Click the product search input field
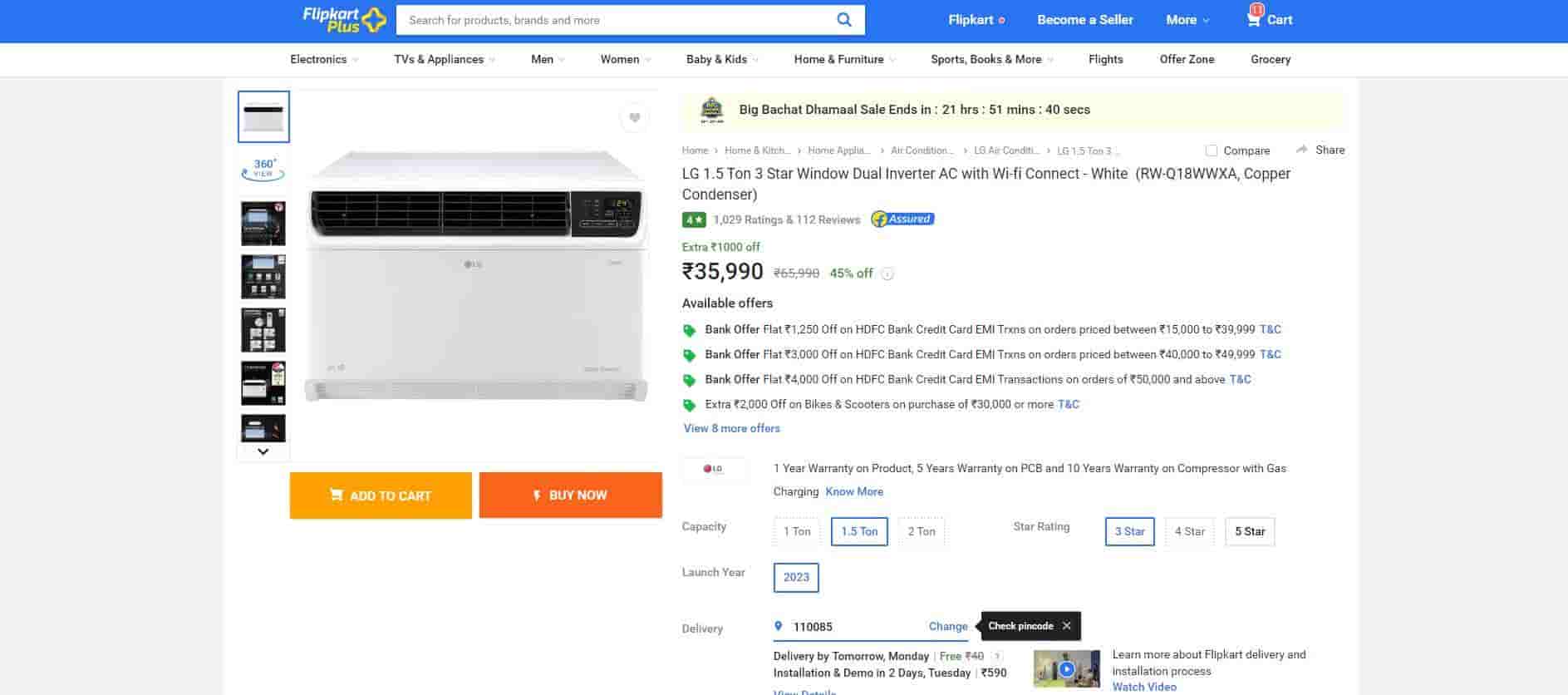The width and height of the screenshot is (1568, 695). point(615,20)
